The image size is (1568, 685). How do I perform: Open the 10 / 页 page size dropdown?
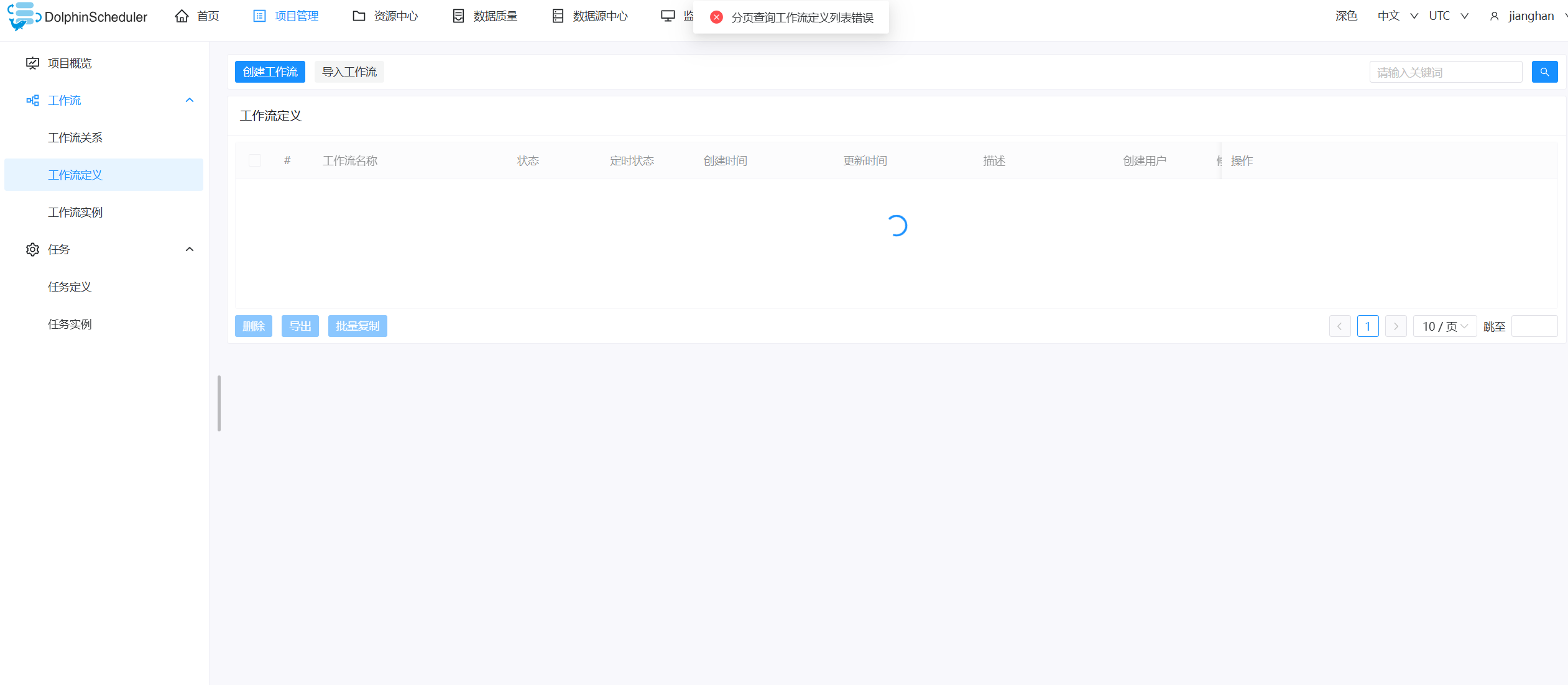coord(1444,326)
